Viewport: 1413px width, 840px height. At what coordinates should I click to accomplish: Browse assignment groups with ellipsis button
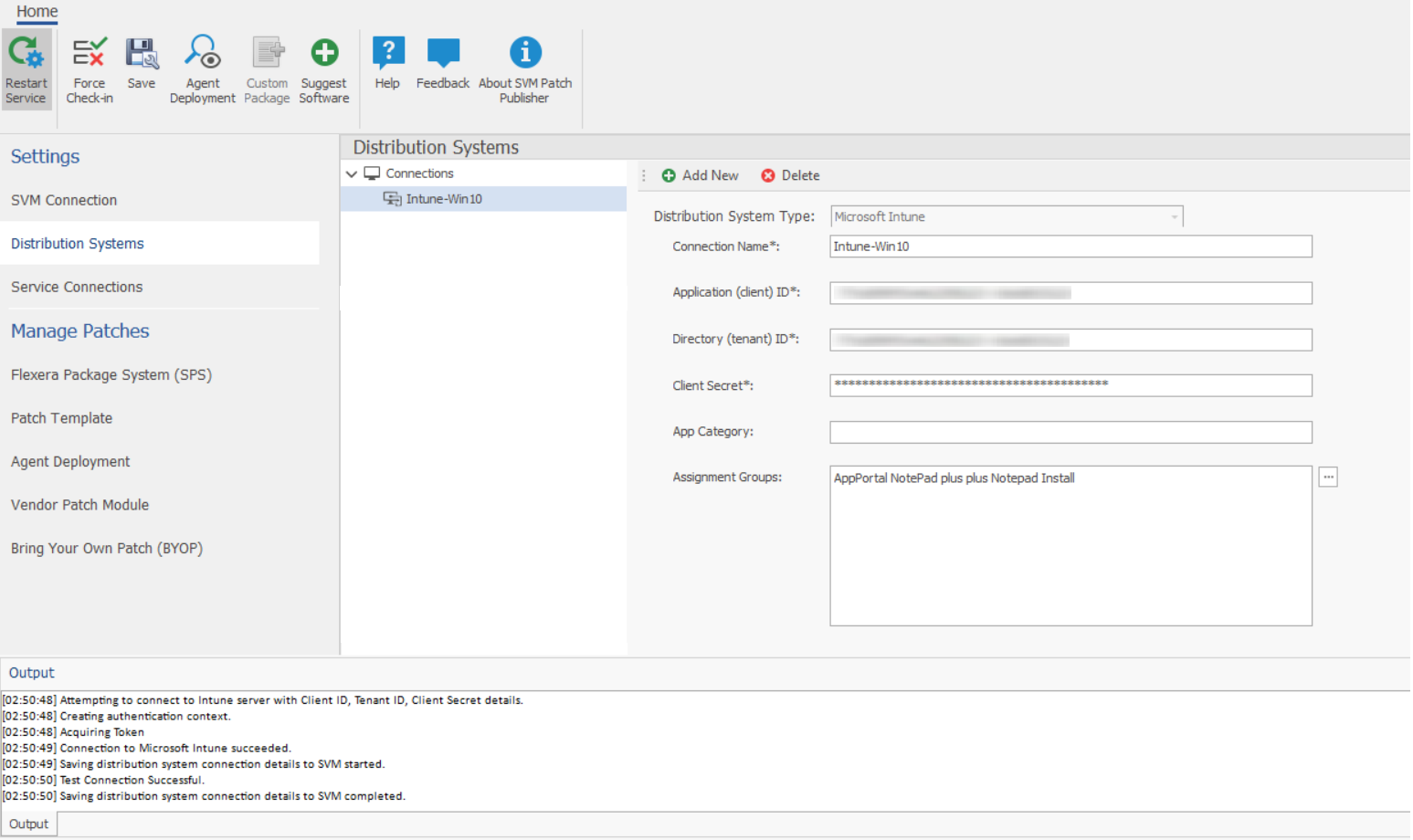(1328, 477)
